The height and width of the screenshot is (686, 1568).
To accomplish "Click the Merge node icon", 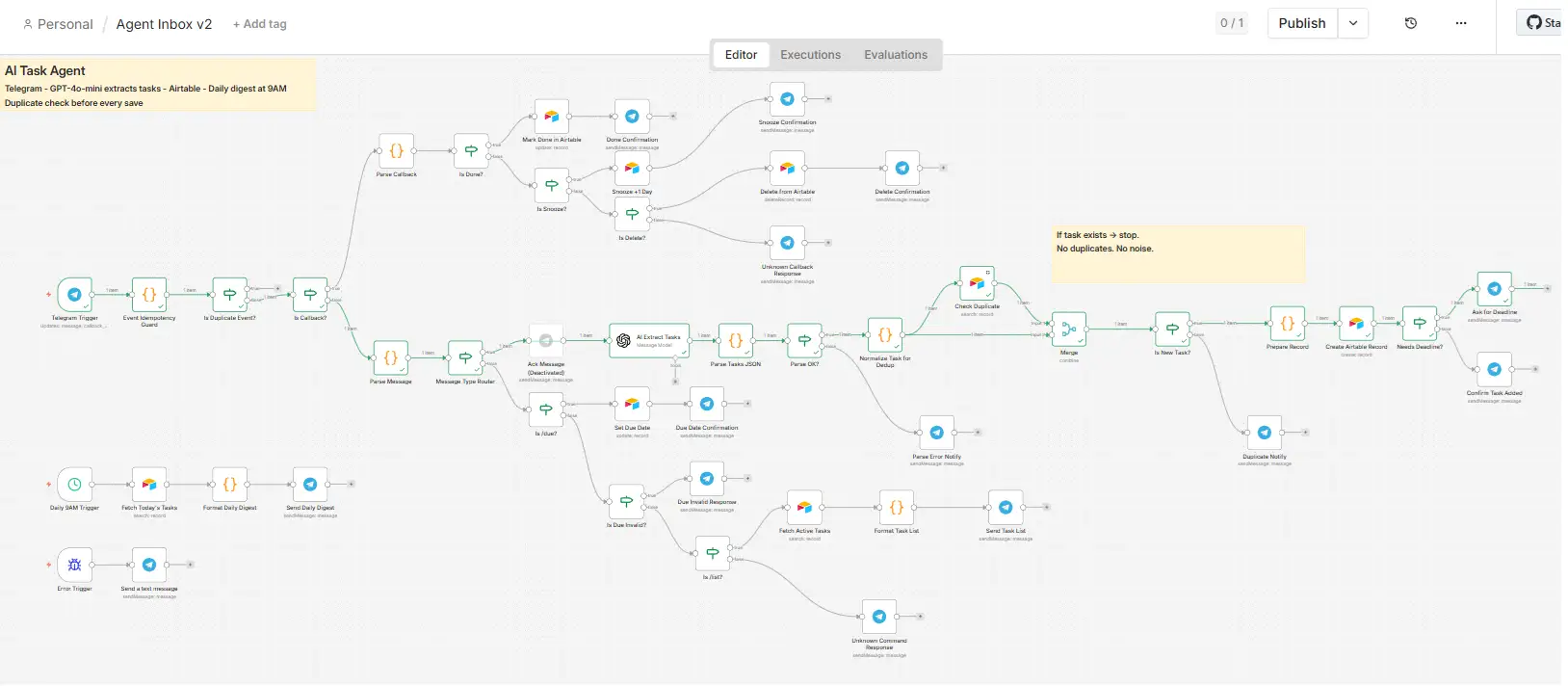I will (1069, 330).
